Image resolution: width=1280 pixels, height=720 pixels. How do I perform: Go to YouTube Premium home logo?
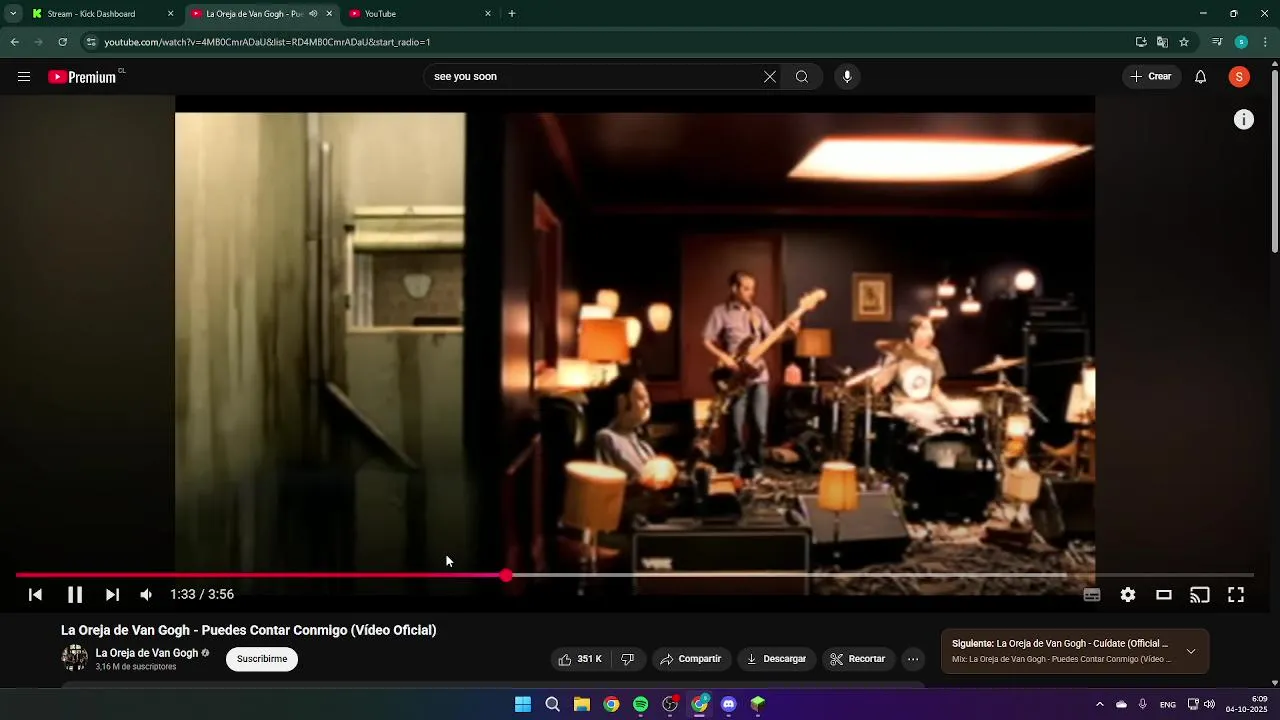84,77
